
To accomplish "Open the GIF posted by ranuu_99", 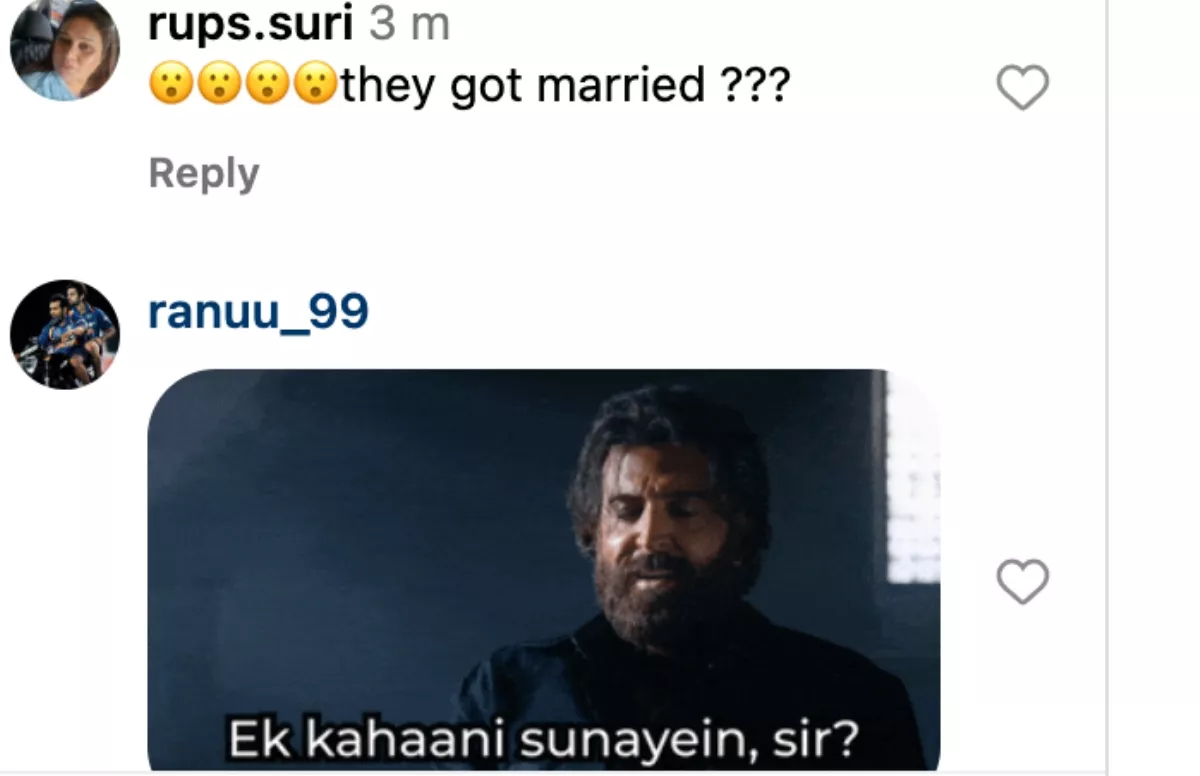I will click(x=544, y=570).
